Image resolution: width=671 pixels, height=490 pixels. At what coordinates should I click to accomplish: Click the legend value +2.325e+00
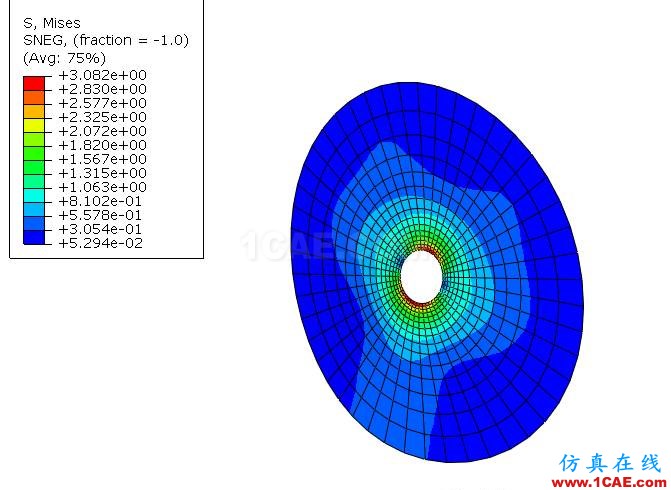[x=102, y=117]
